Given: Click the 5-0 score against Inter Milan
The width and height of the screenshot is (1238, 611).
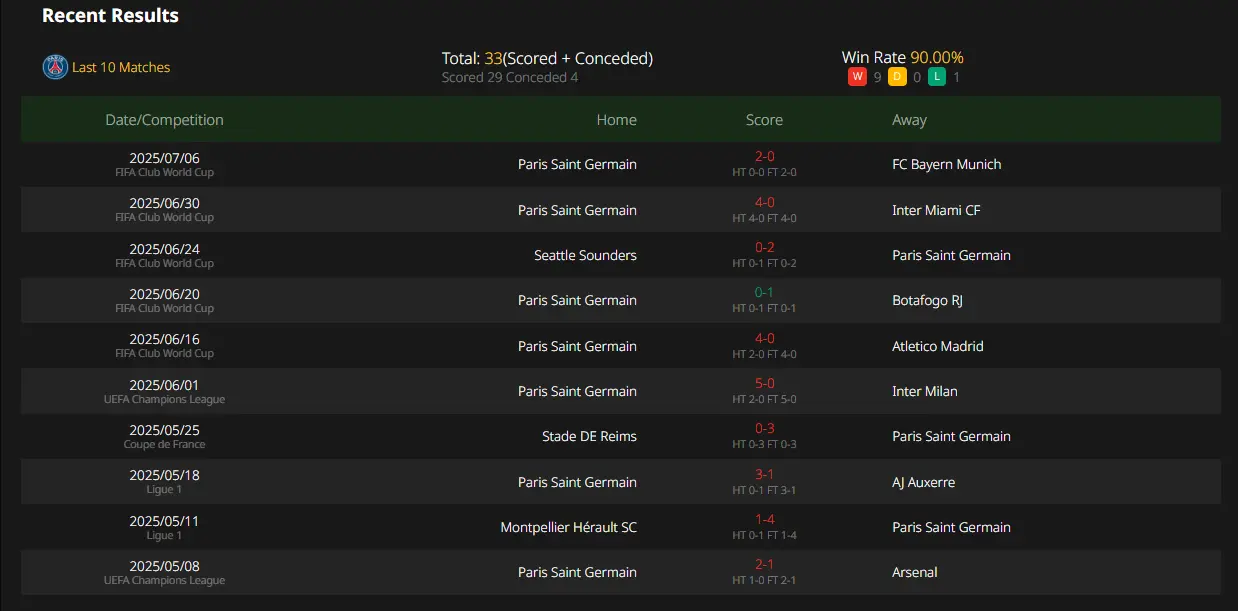Looking at the screenshot, I should 764,383.
